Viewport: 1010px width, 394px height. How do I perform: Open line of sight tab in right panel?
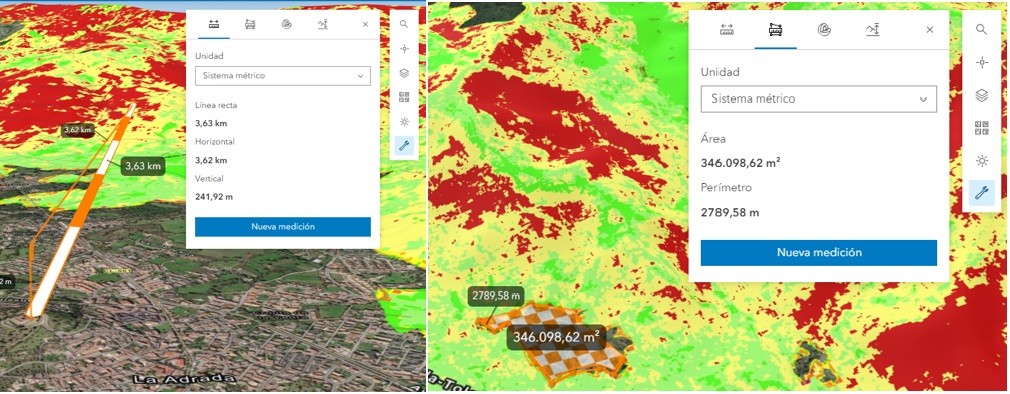coord(824,30)
